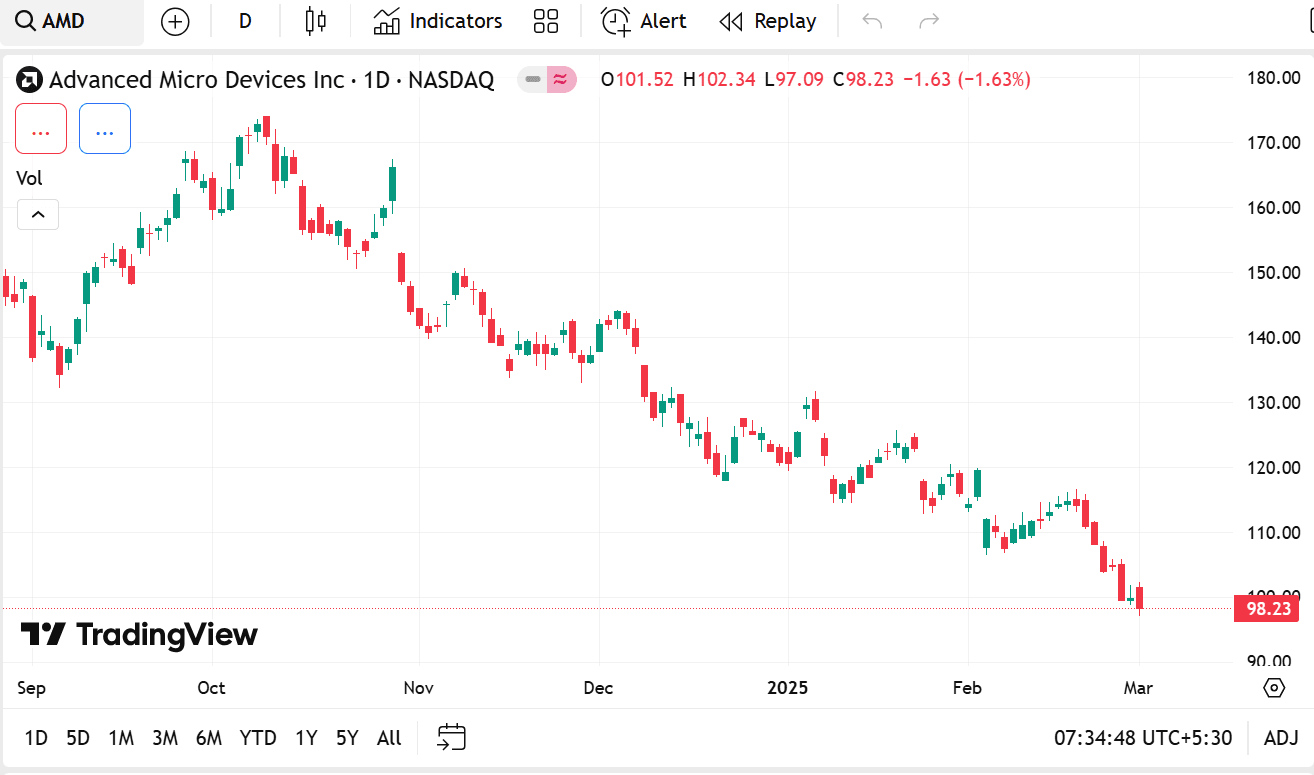
Task: Open indicator templates grid icon
Action: coord(546,22)
